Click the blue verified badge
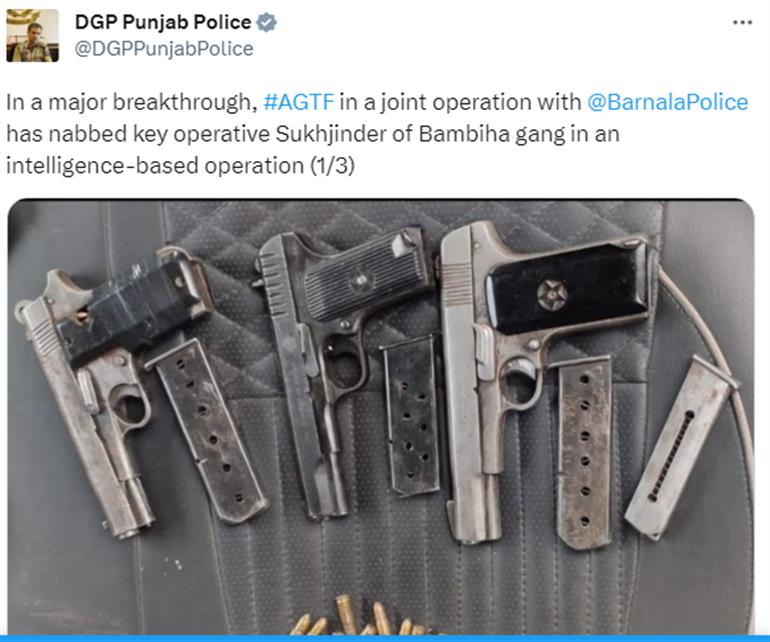770x642 pixels. click(267, 23)
